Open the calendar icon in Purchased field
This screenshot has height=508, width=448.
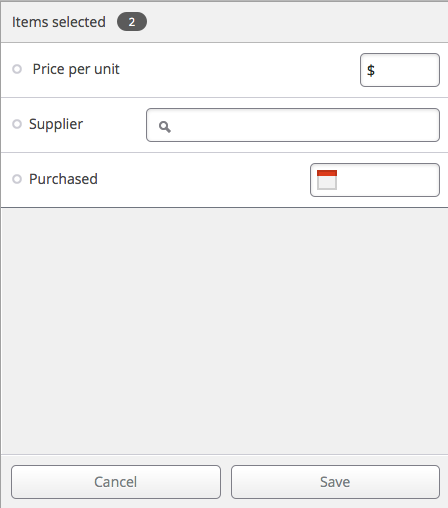pos(327,180)
